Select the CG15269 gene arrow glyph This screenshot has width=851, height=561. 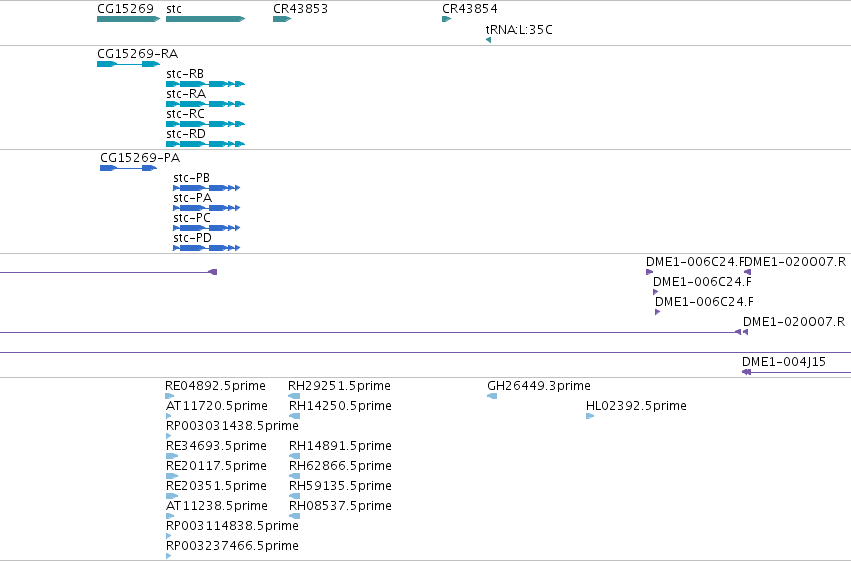[129, 19]
